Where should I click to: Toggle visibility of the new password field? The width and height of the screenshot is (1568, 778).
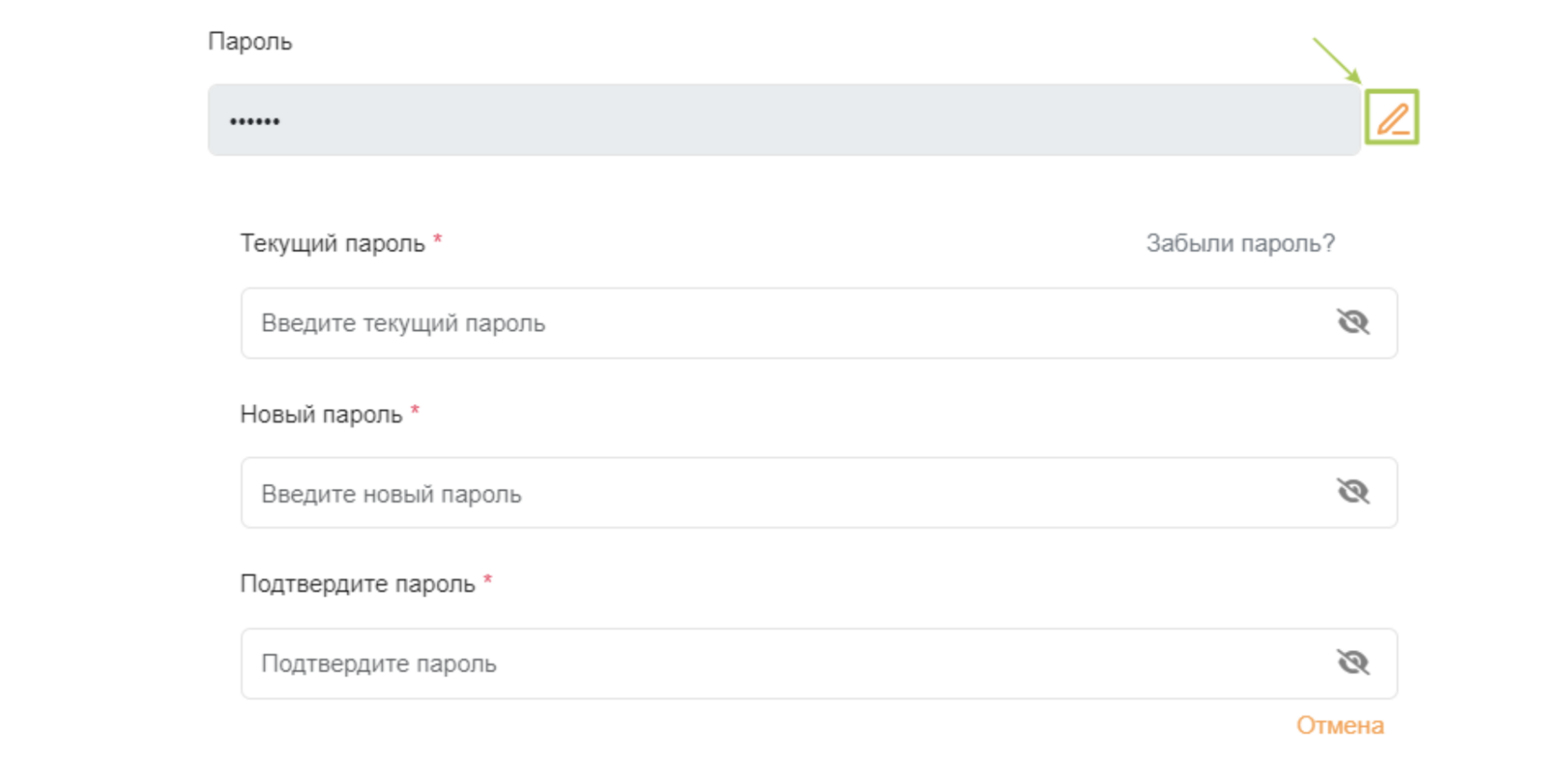1352,492
